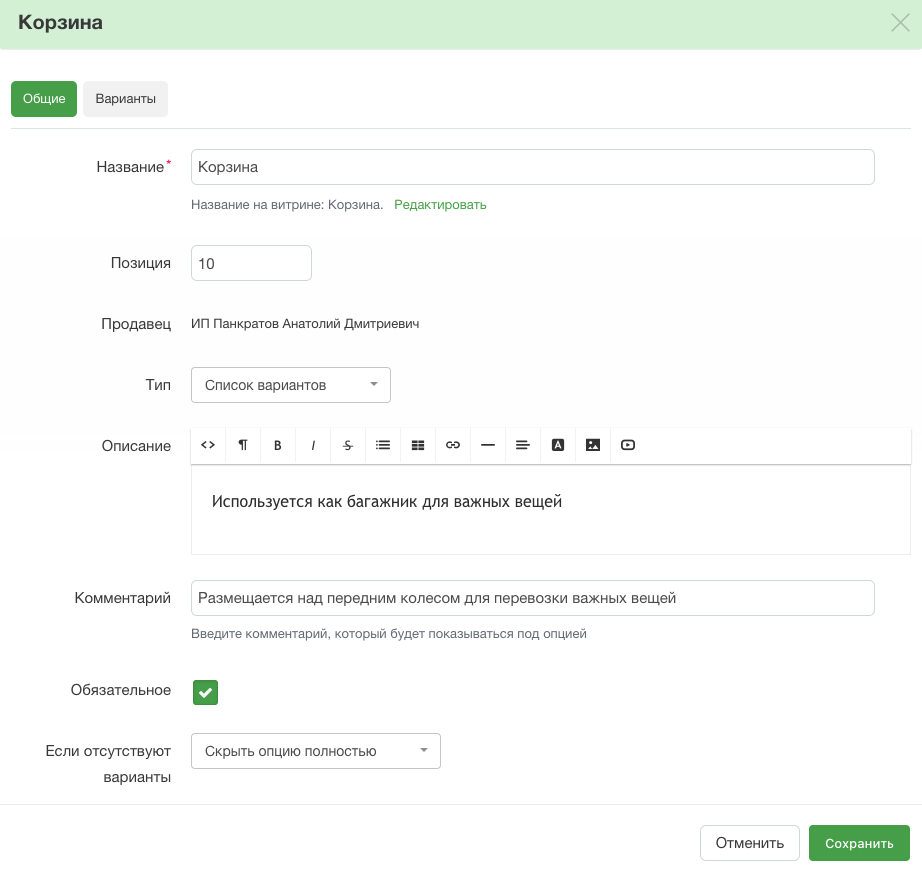
Task: Click the hint Введите комментарий, который будет показываться
Action: pyautogui.click(x=389, y=634)
